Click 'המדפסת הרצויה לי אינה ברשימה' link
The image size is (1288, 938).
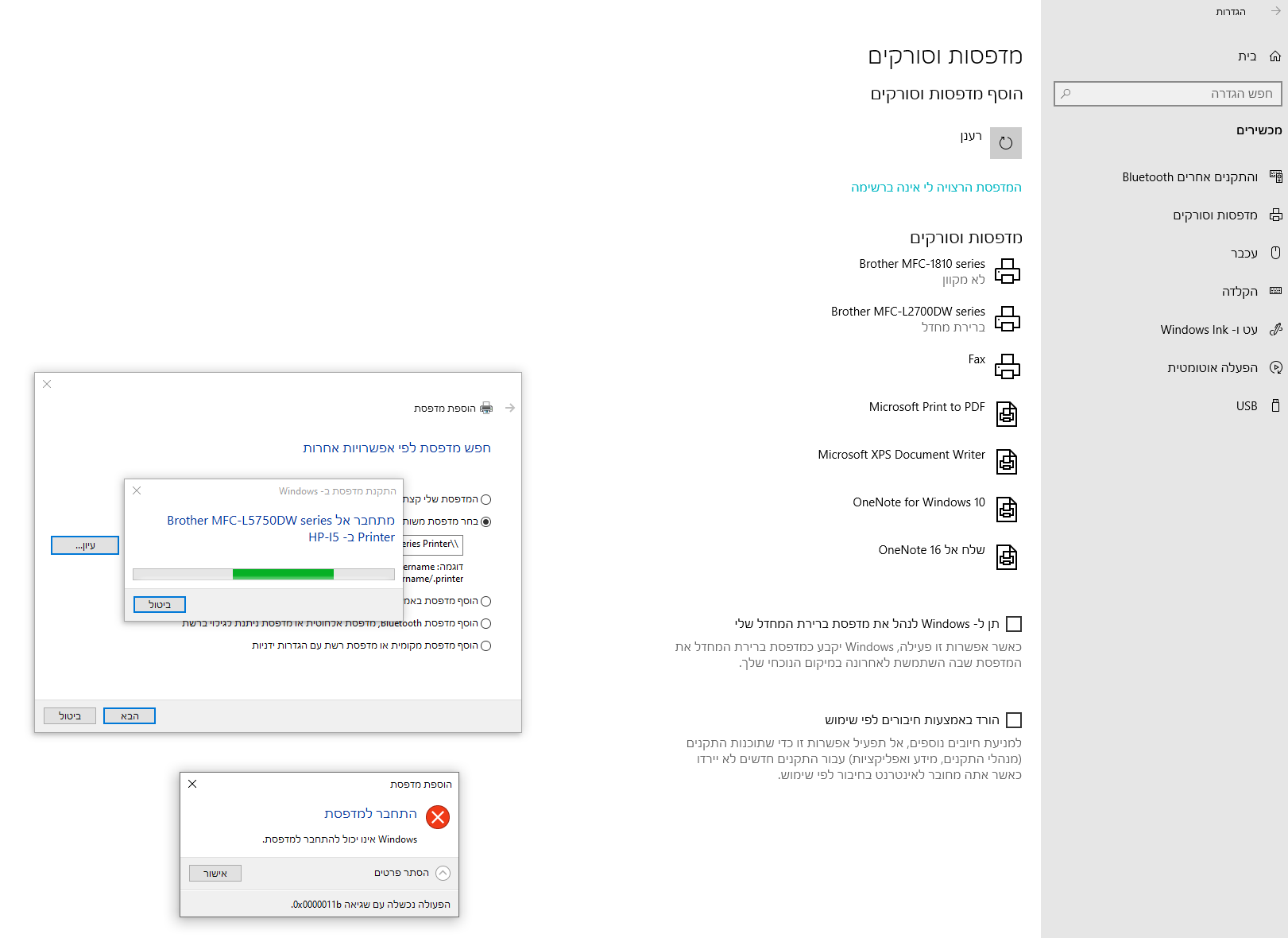[x=936, y=188]
